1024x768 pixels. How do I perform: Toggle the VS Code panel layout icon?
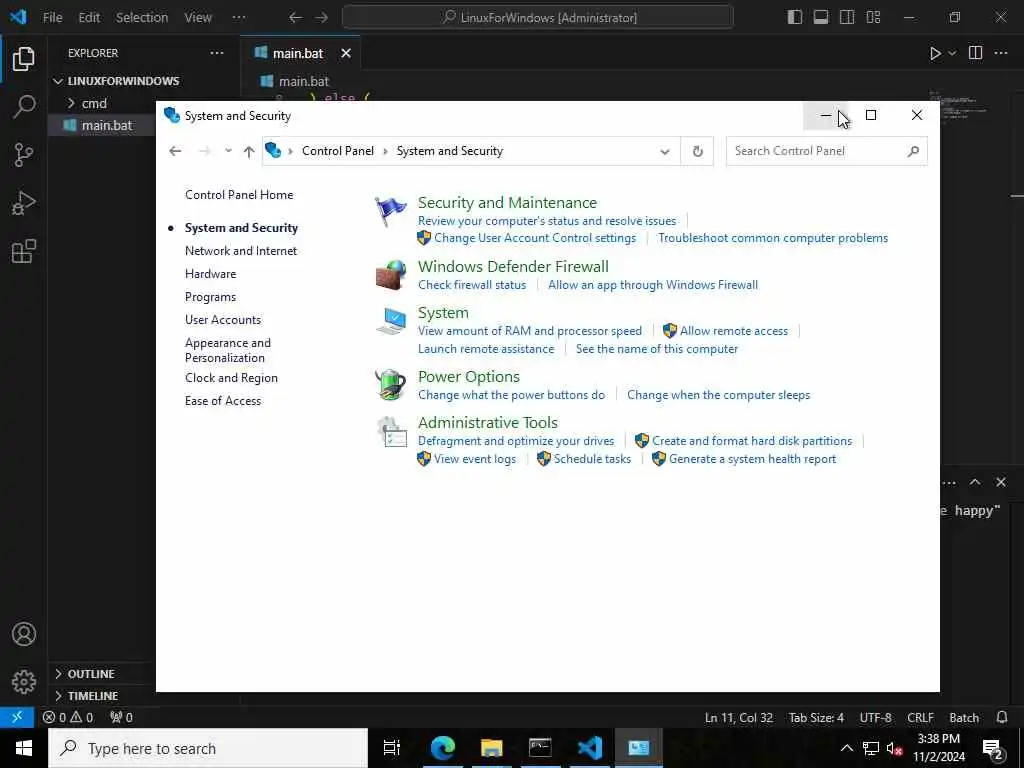click(x=821, y=17)
